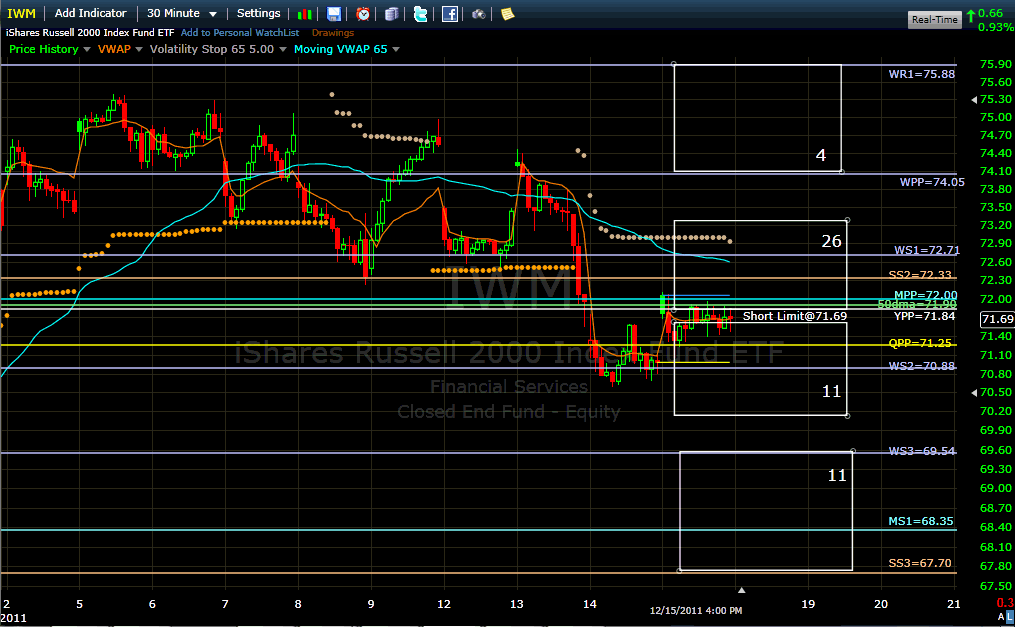Click the MPP=72.00 pivot label
Screen dimensions: 1015x627
click(926, 295)
